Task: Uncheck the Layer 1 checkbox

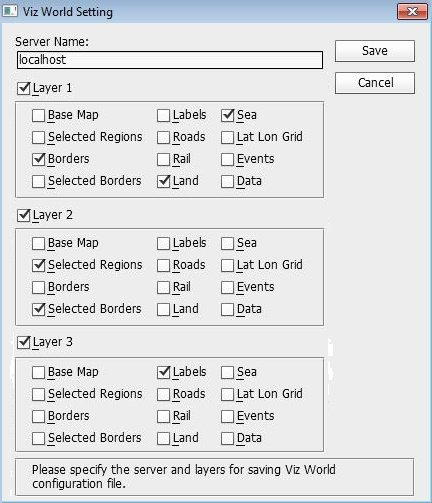Action: point(24,88)
